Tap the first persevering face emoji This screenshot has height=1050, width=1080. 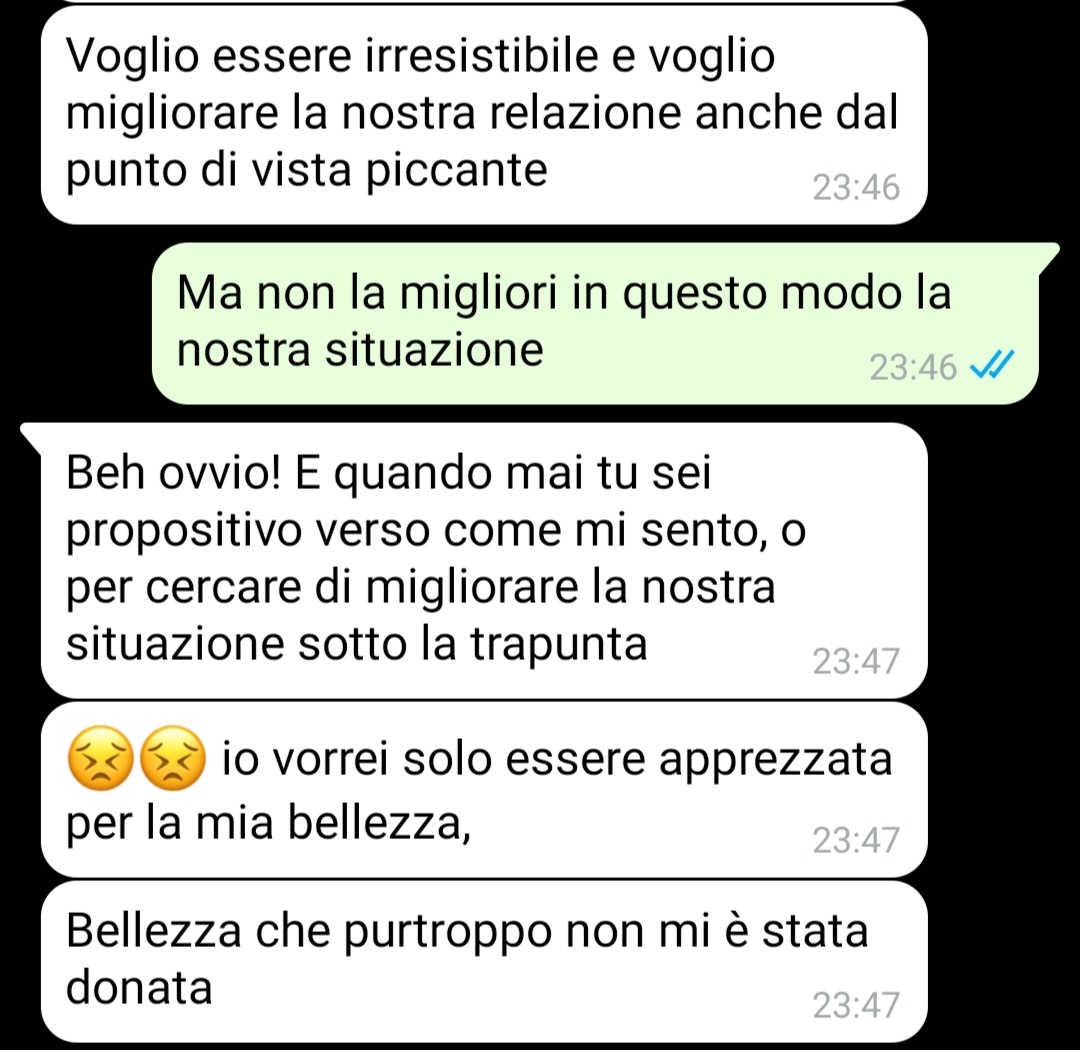coord(100,758)
